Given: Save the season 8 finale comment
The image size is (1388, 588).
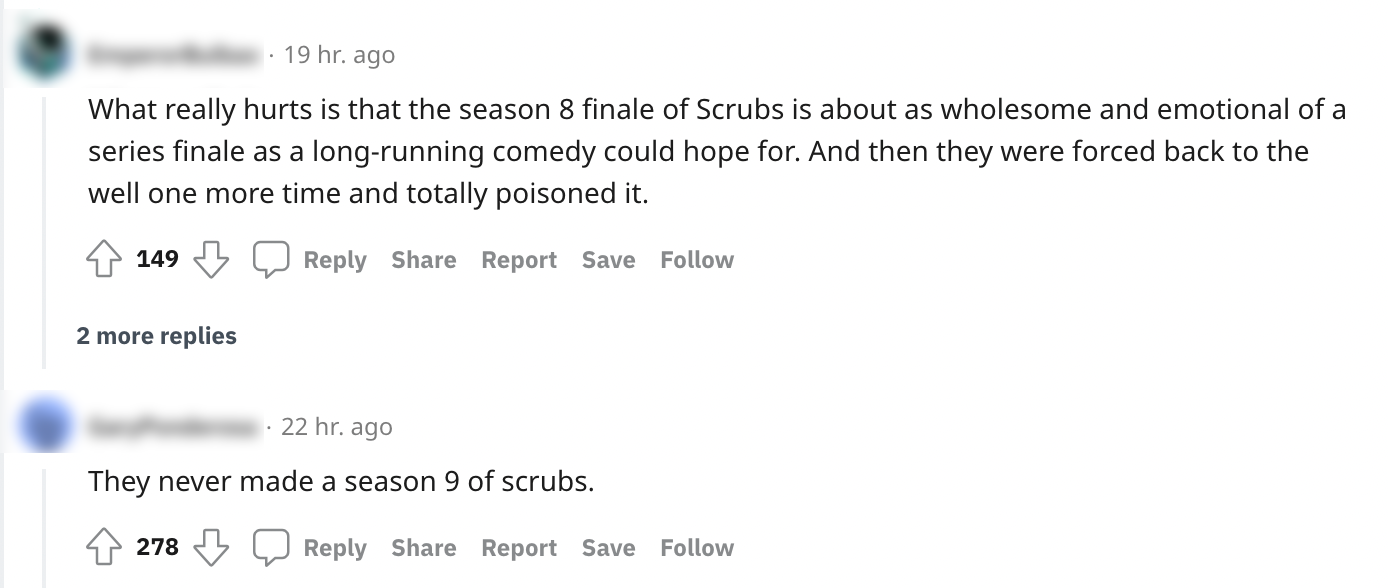Looking at the screenshot, I should point(608,260).
